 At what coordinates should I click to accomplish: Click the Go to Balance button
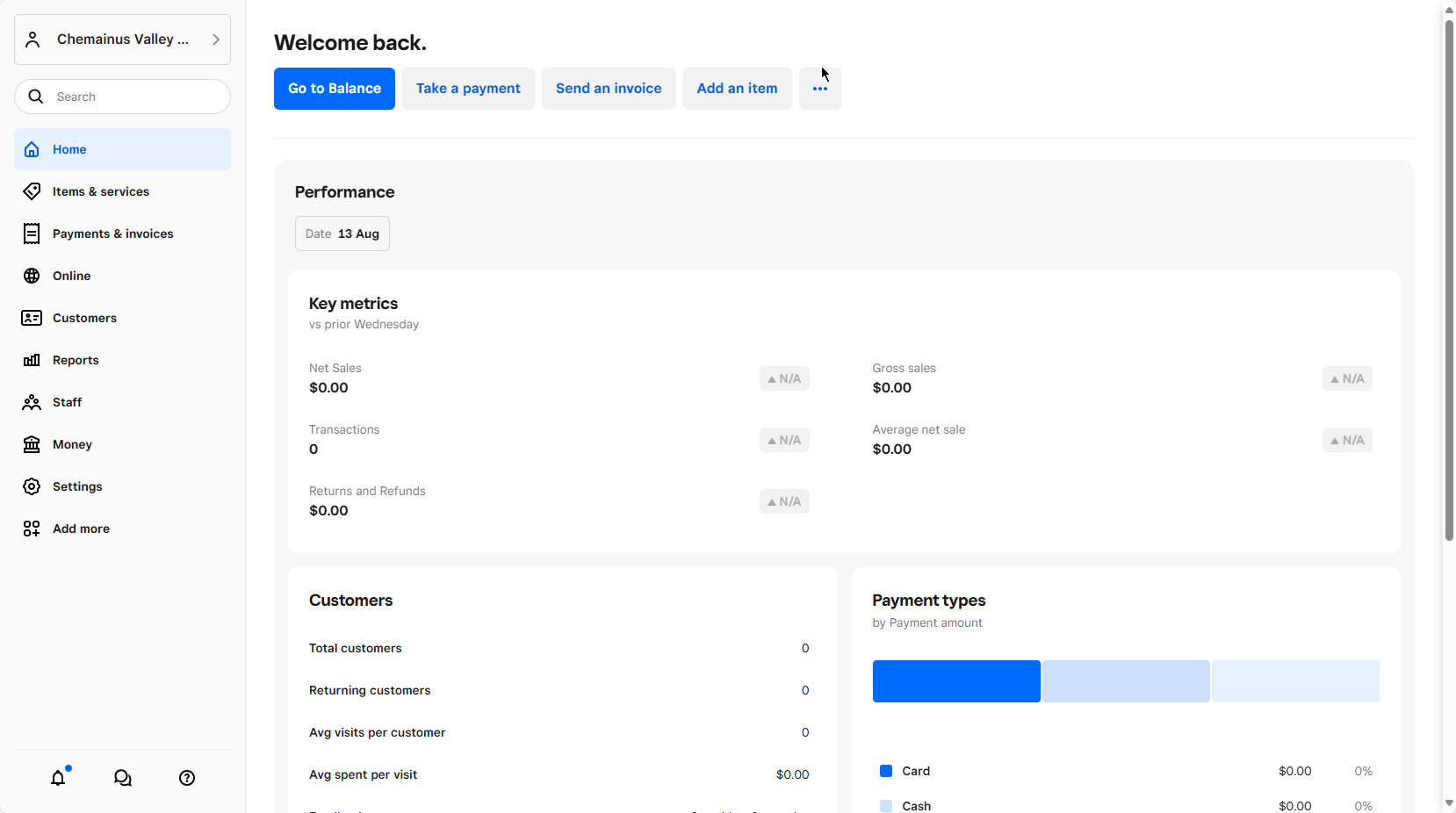click(x=334, y=88)
